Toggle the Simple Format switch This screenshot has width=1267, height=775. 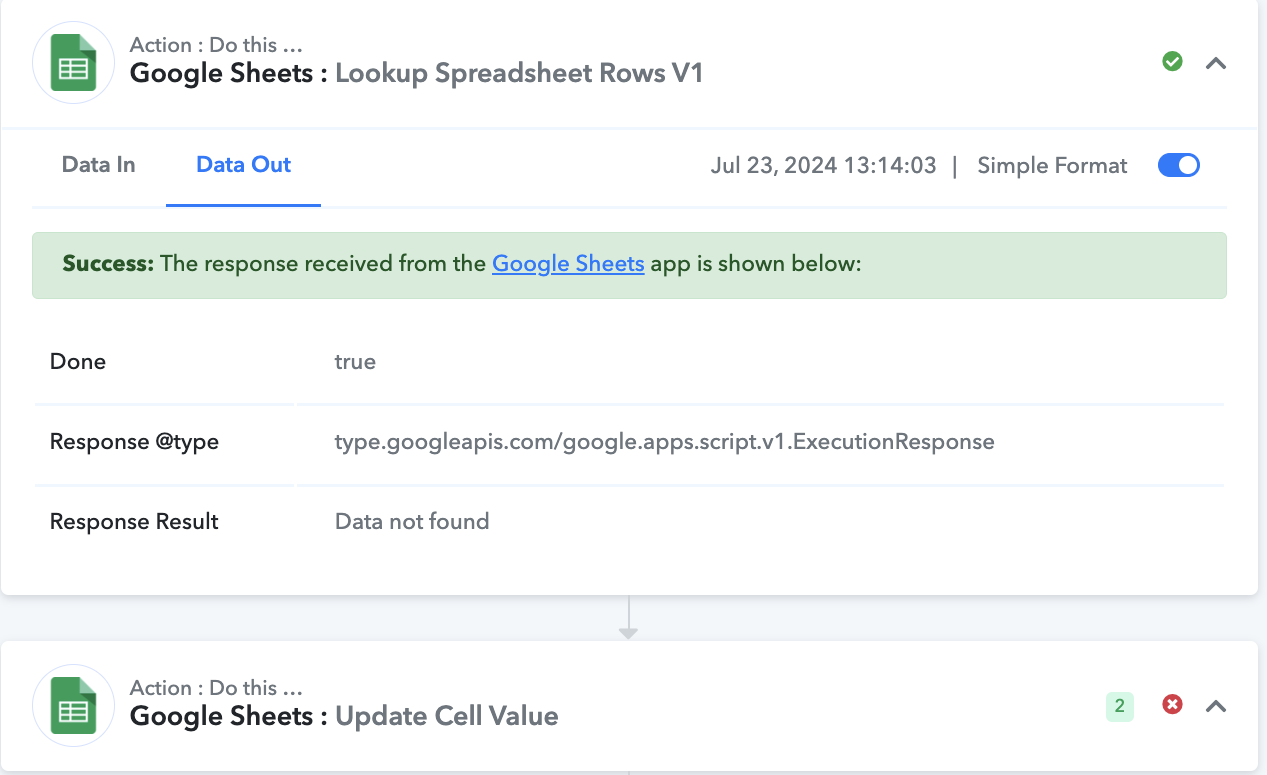click(x=1179, y=165)
